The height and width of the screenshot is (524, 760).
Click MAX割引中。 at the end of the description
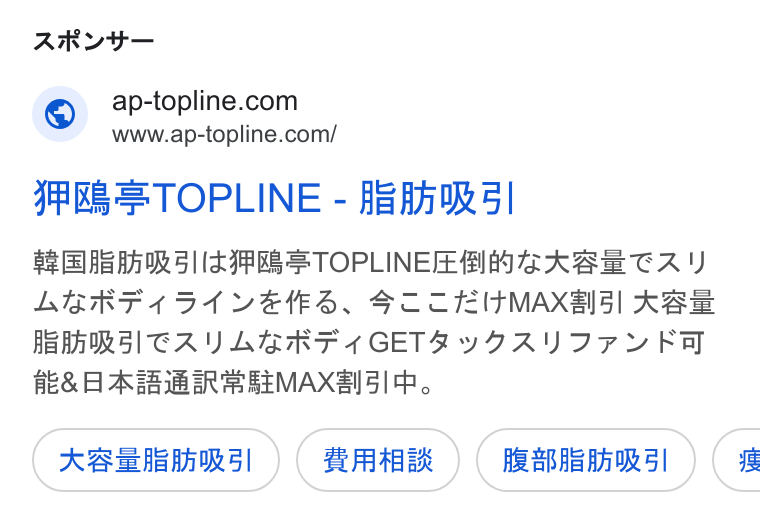[x=355, y=382]
